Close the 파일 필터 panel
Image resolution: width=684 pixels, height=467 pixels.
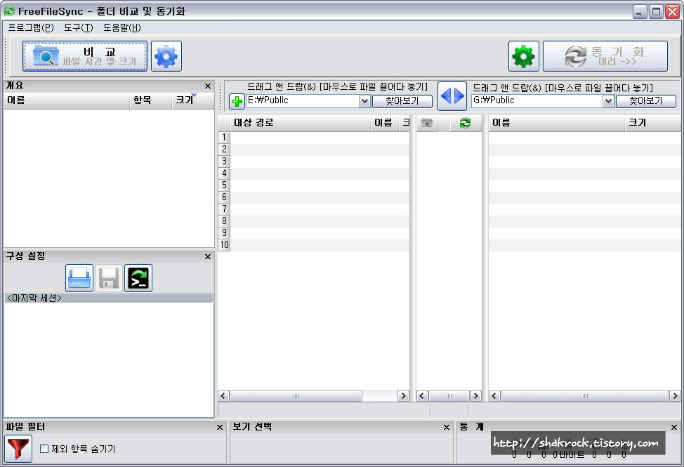point(220,427)
